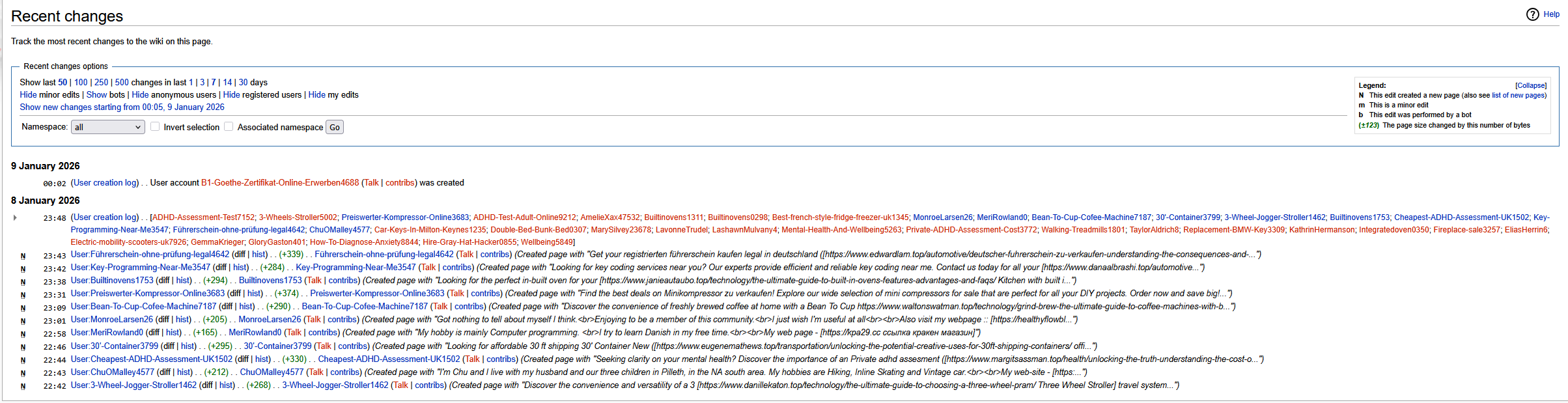View diff for User:Führerschein-ohne-prüfung-legal4642
Screen dimensions: 1568x403
(x=239, y=255)
